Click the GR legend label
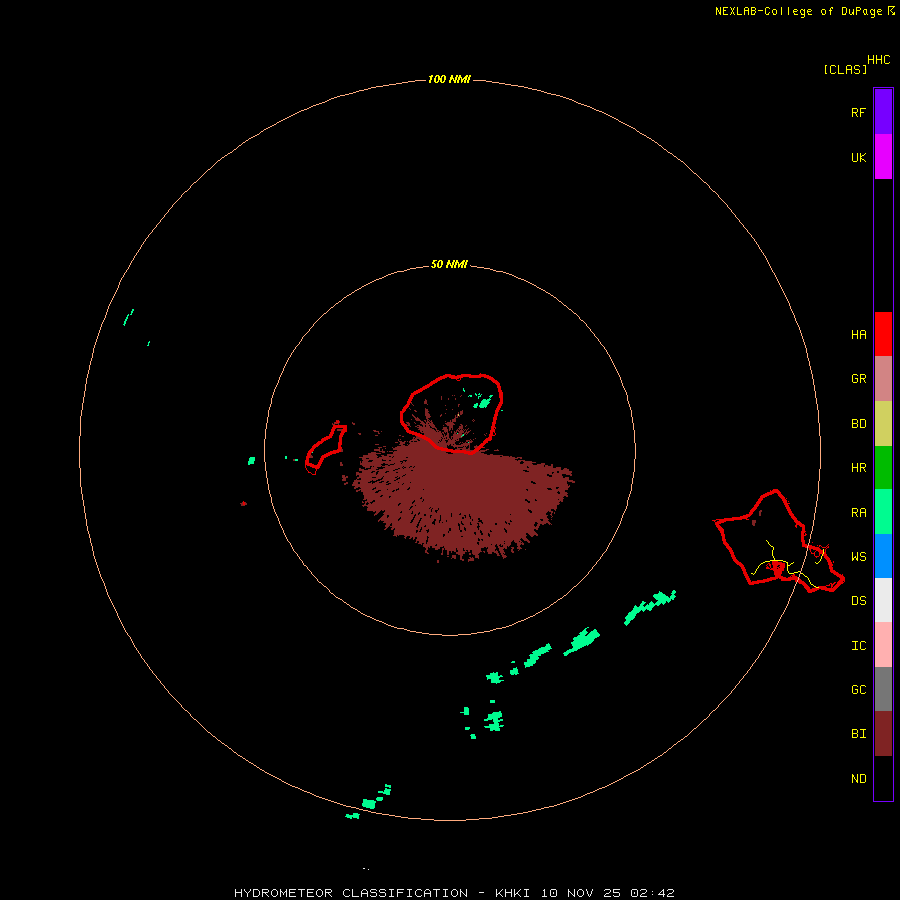This screenshot has width=900, height=900. [x=858, y=379]
